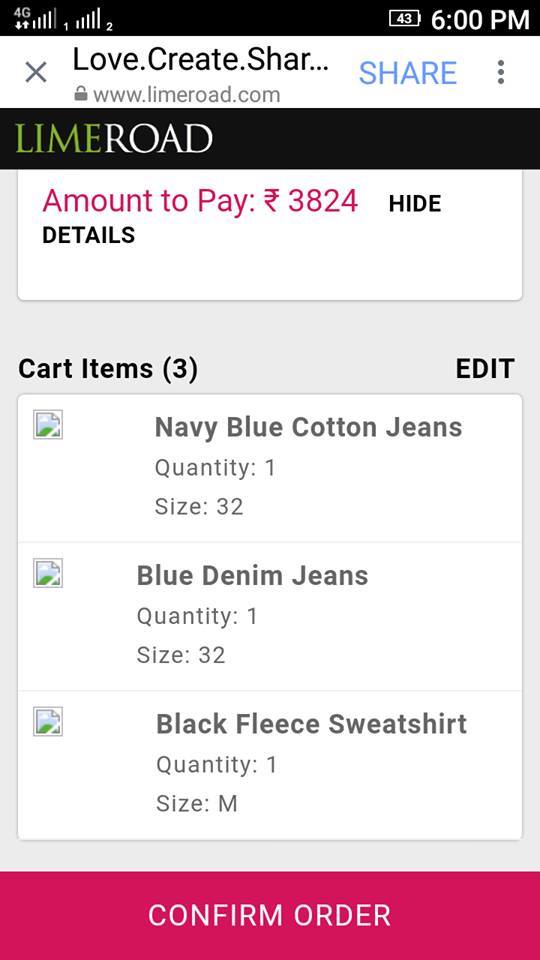
Task: Tap the Cart Items (3) heading
Action: click(x=108, y=369)
